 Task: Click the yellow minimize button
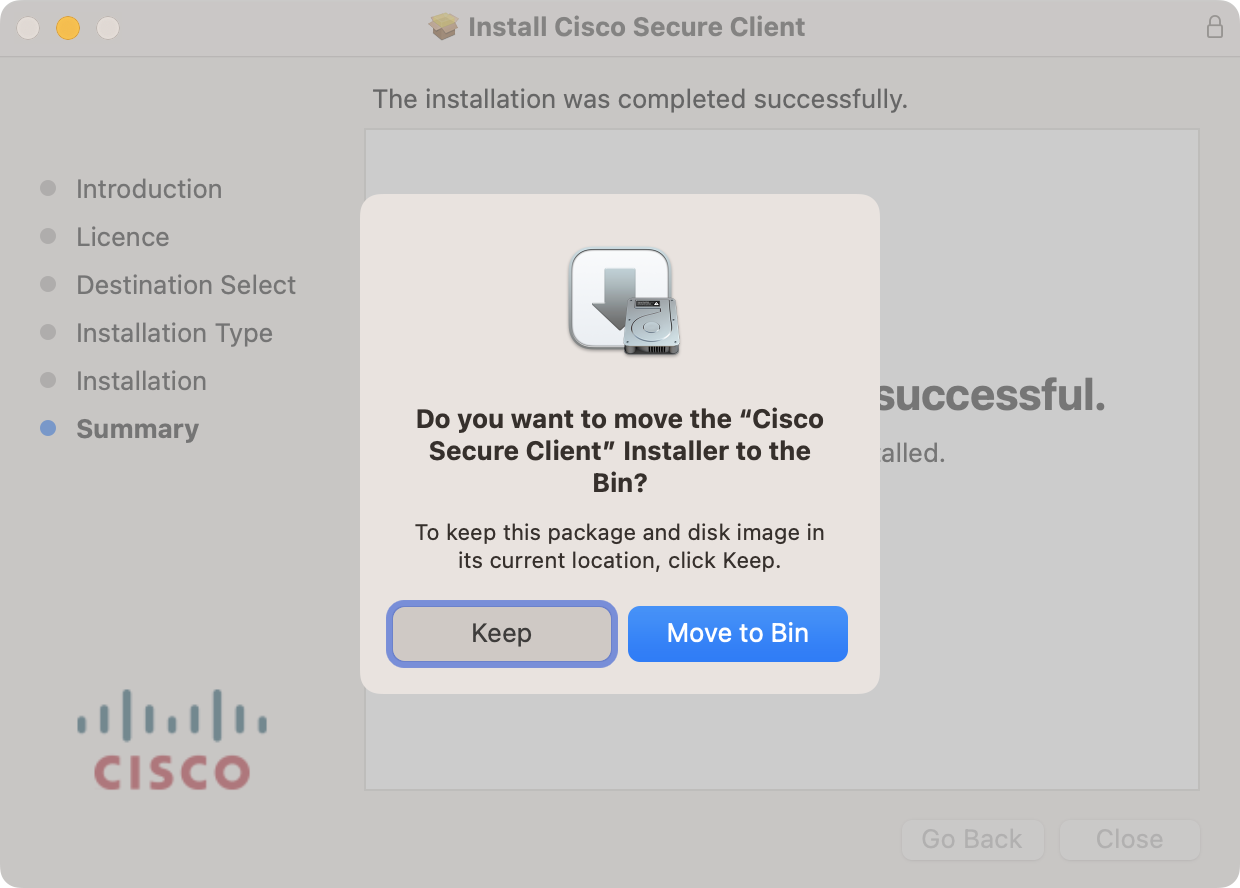[68, 28]
